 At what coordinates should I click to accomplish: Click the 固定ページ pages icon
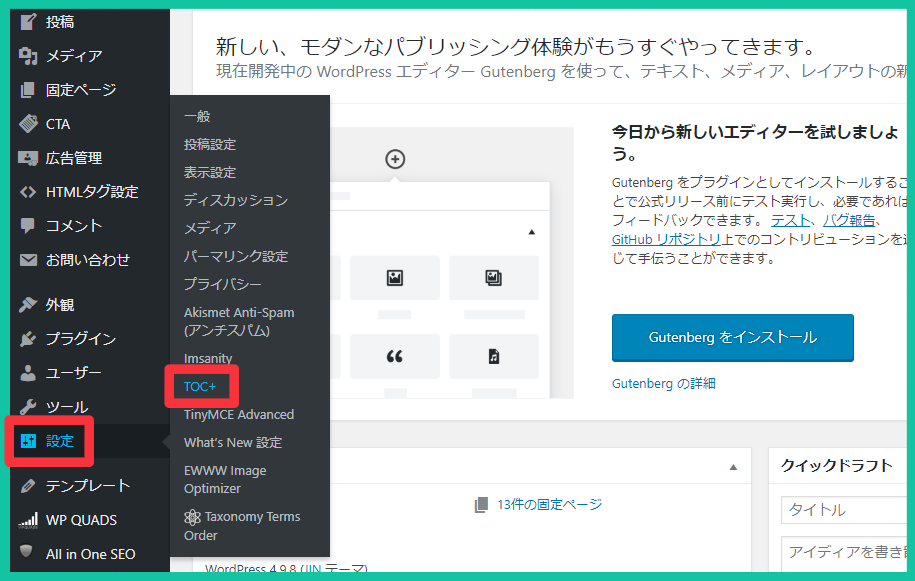(x=28, y=90)
